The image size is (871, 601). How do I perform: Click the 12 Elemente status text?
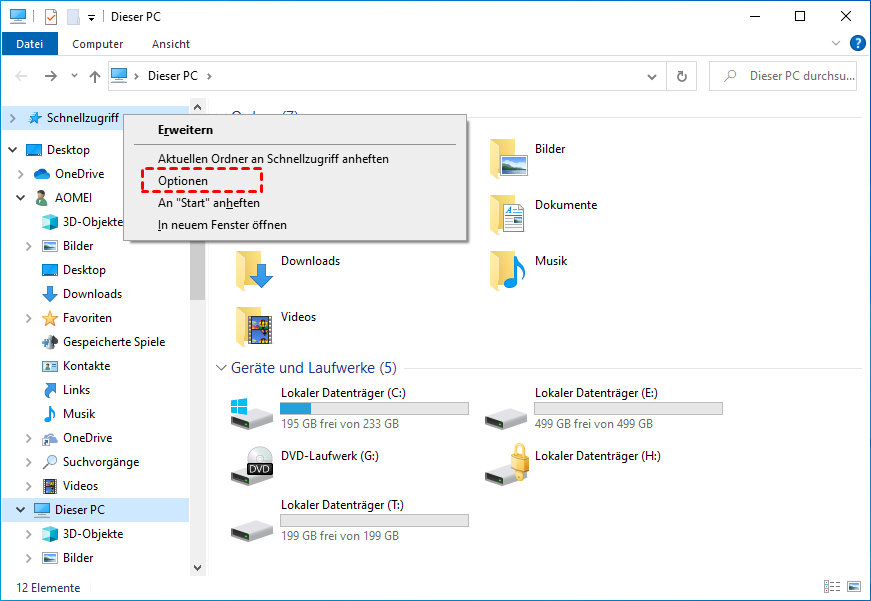click(48, 588)
